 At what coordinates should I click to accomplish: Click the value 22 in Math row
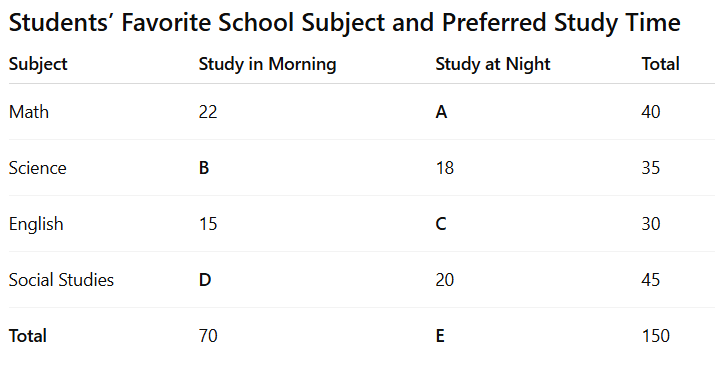pos(208,112)
